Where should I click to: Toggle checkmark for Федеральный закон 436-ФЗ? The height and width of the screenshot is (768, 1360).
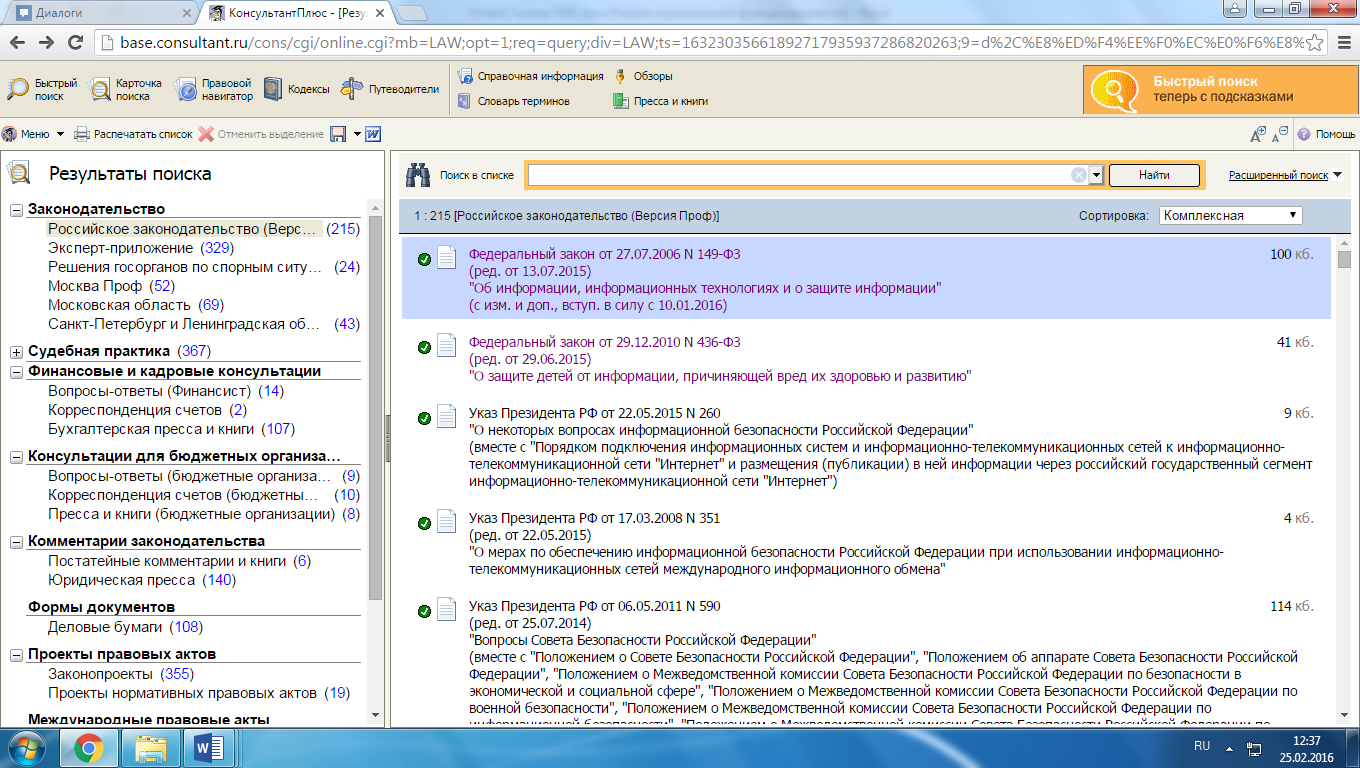pos(424,347)
